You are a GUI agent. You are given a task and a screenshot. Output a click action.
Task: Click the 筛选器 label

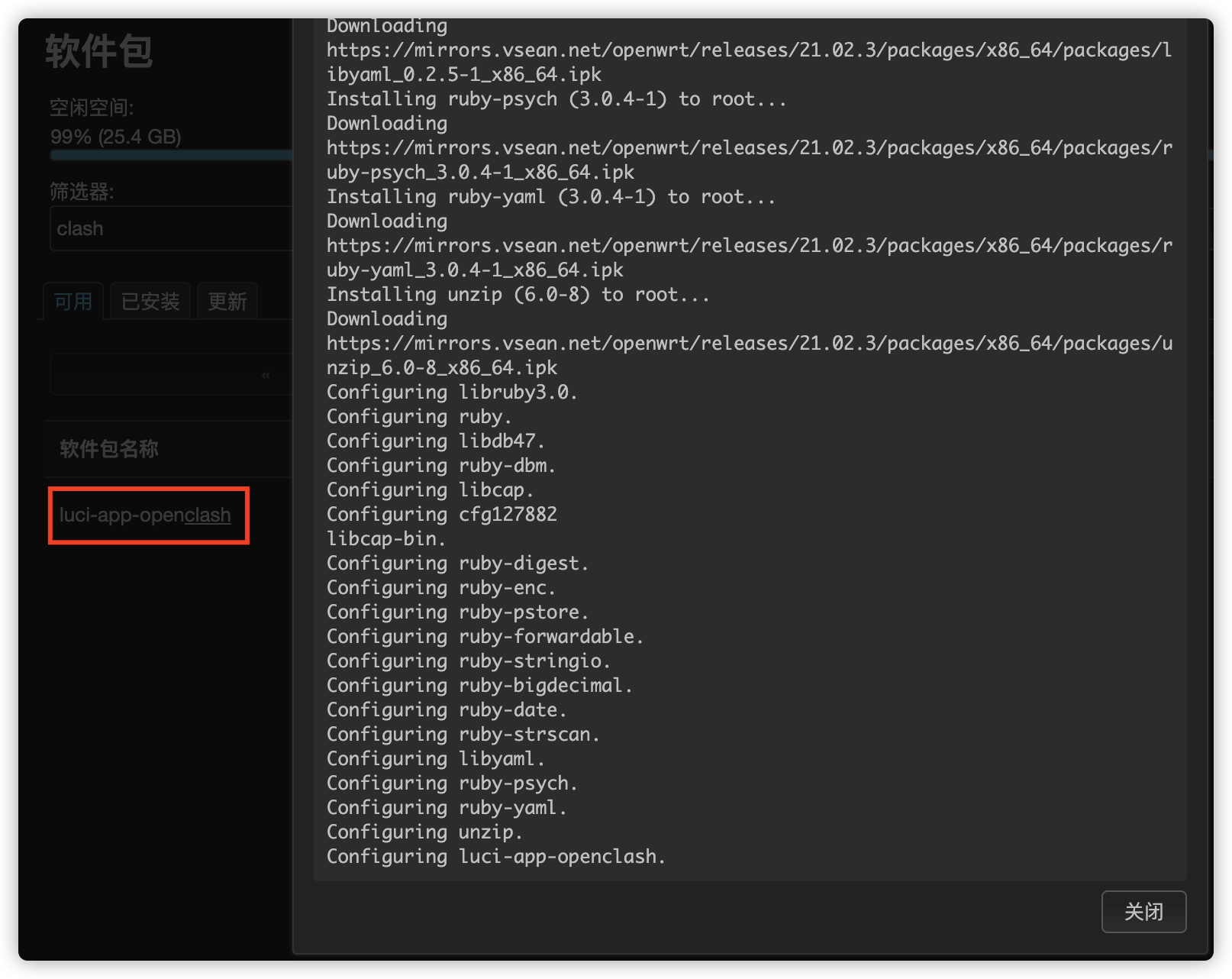(82, 191)
